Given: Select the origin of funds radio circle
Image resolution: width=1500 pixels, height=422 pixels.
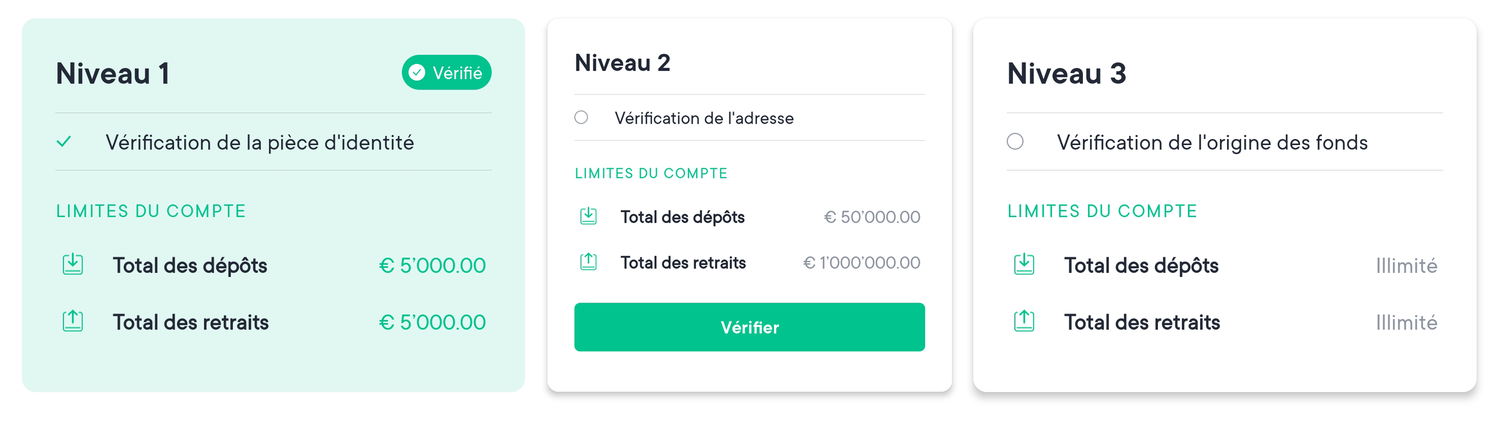Looking at the screenshot, I should pos(1015,141).
